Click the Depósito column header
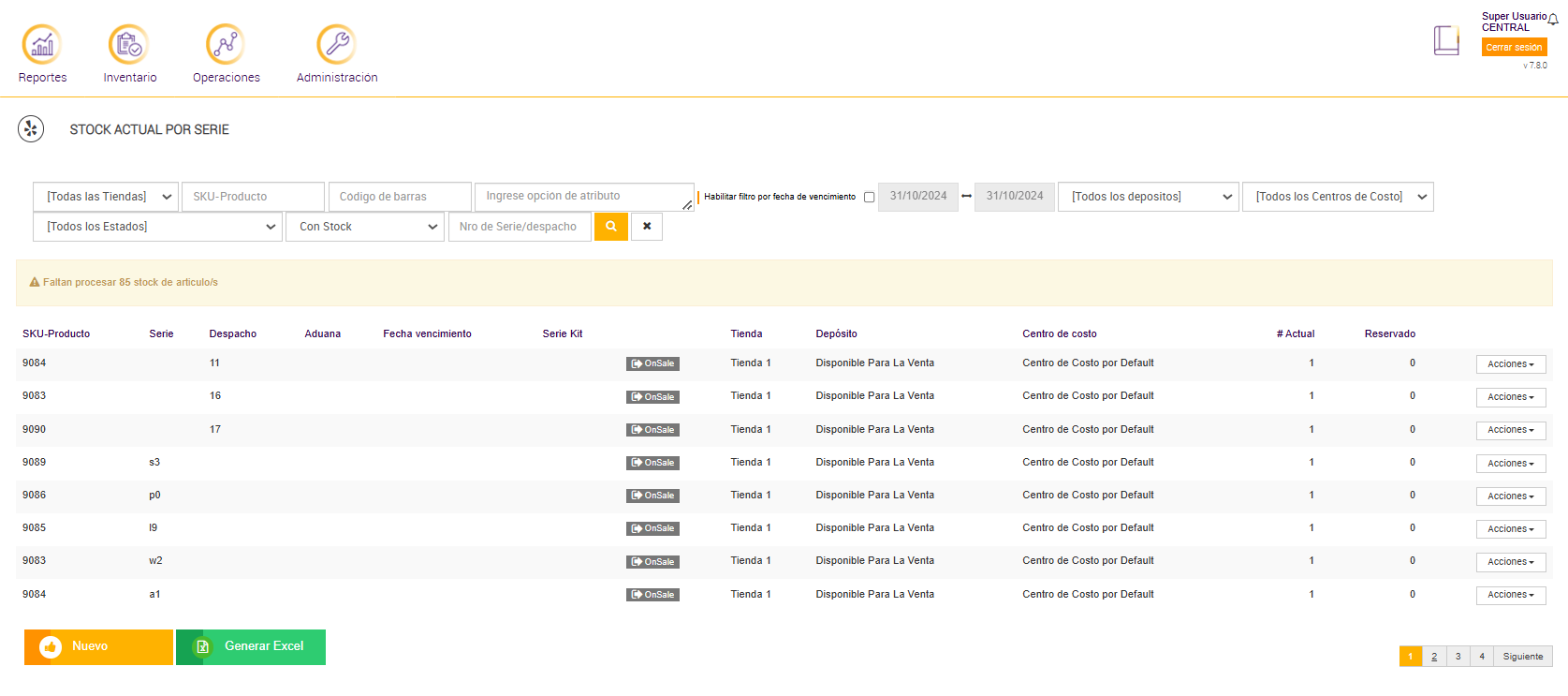The height and width of the screenshot is (696, 1568). click(836, 333)
